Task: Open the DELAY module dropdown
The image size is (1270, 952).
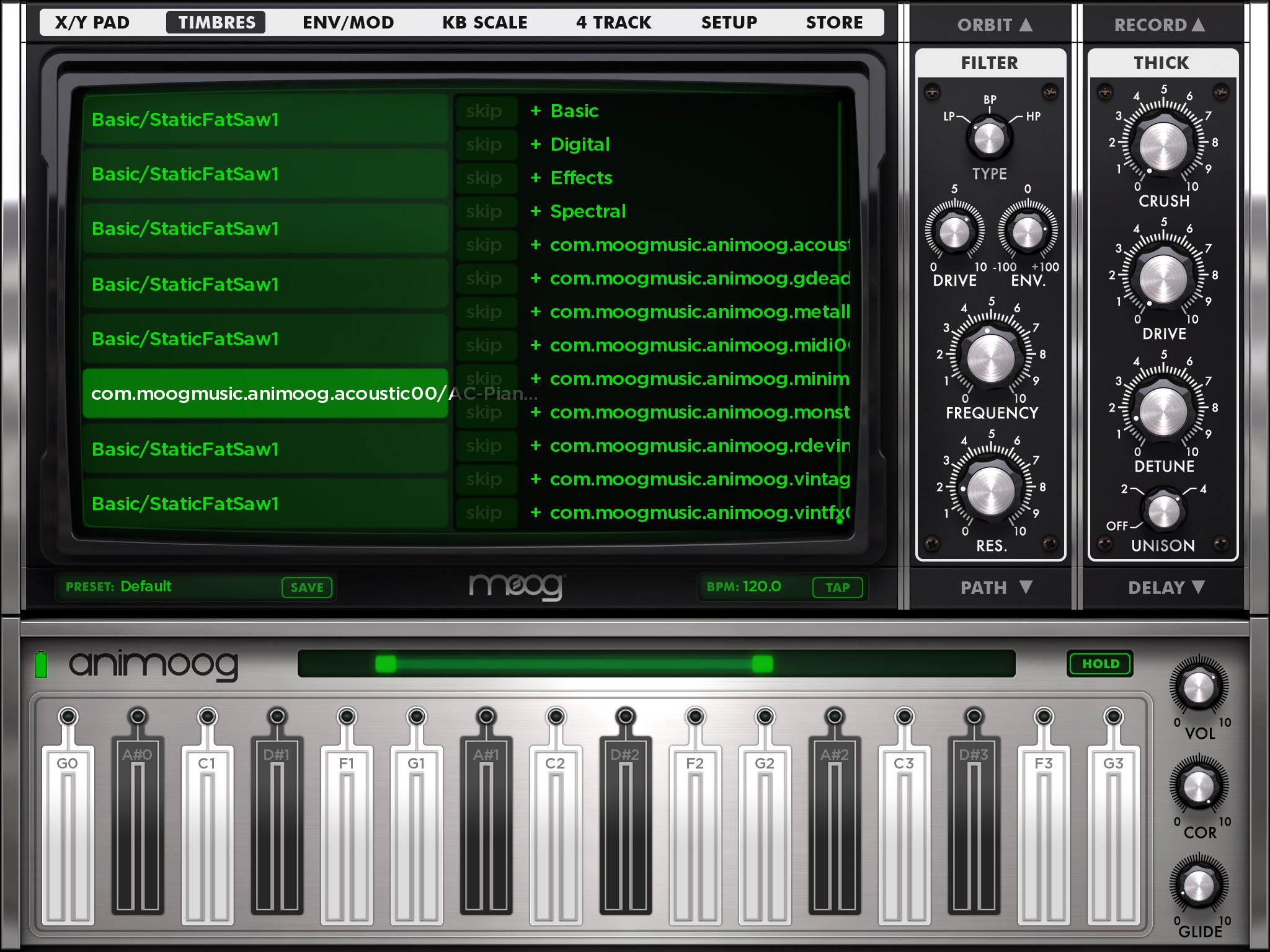Action: [1165, 587]
